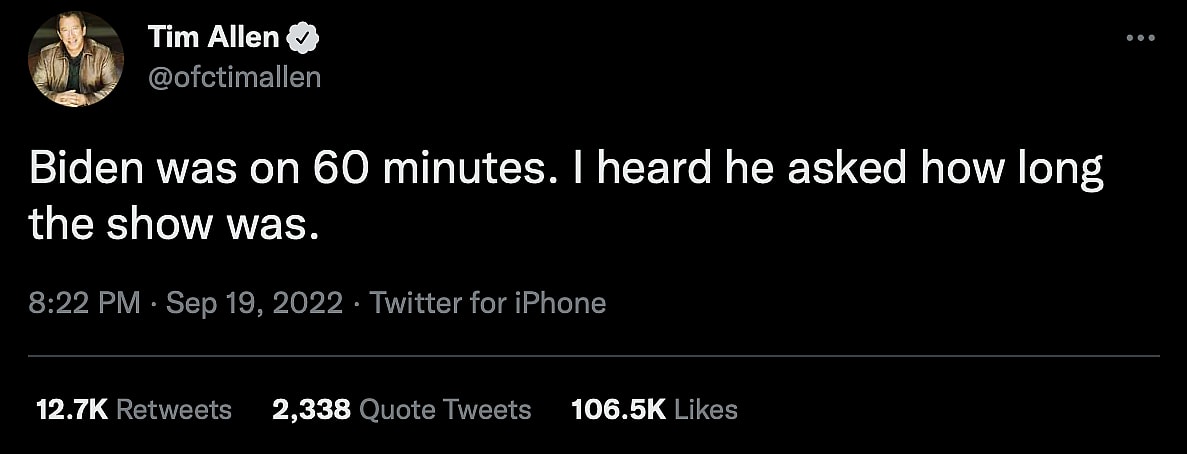Click the 12.7K retweet count
Image resolution: width=1187 pixels, height=454 pixels.
click(x=71, y=409)
